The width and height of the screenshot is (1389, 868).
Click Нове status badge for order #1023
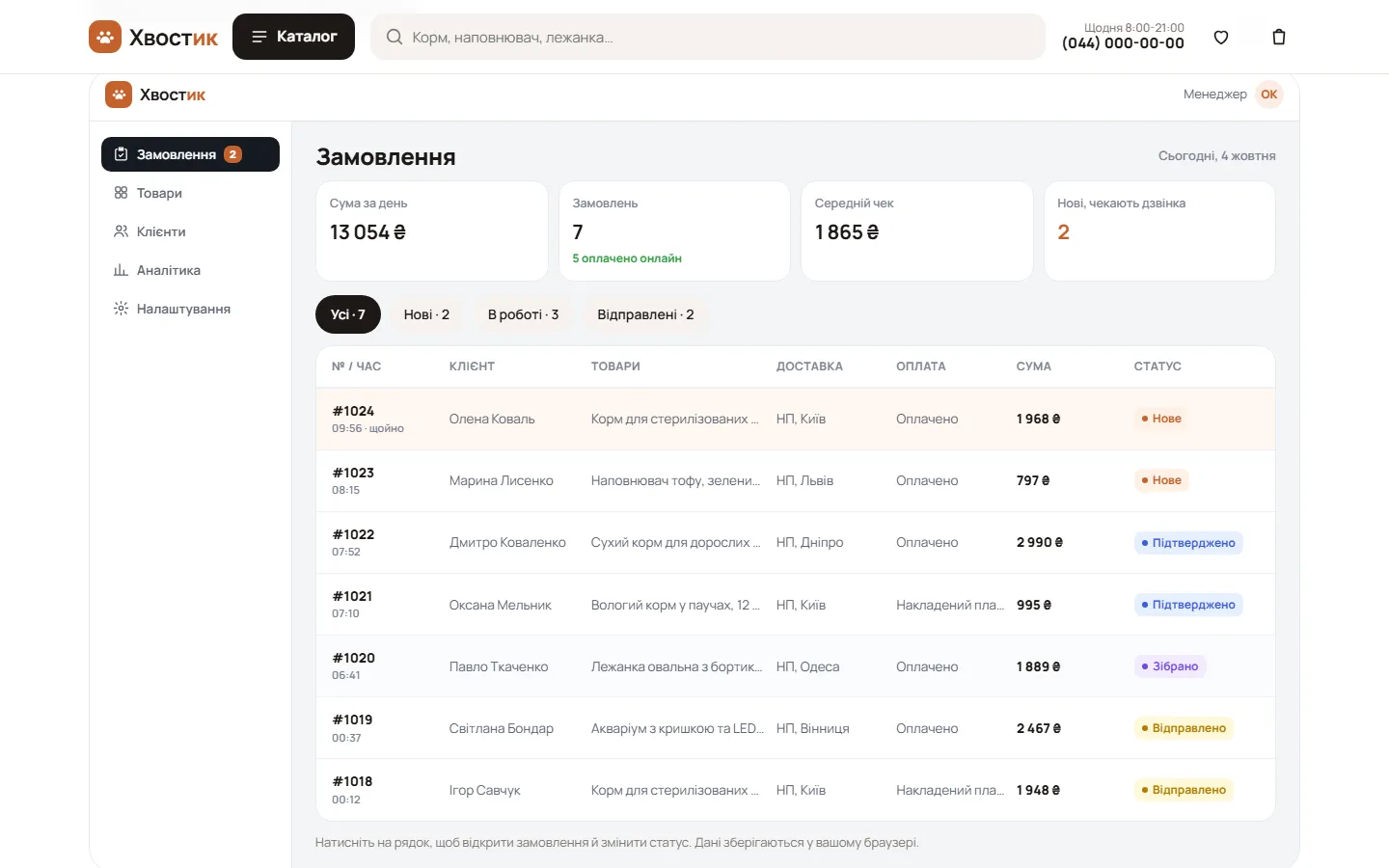[1161, 480]
